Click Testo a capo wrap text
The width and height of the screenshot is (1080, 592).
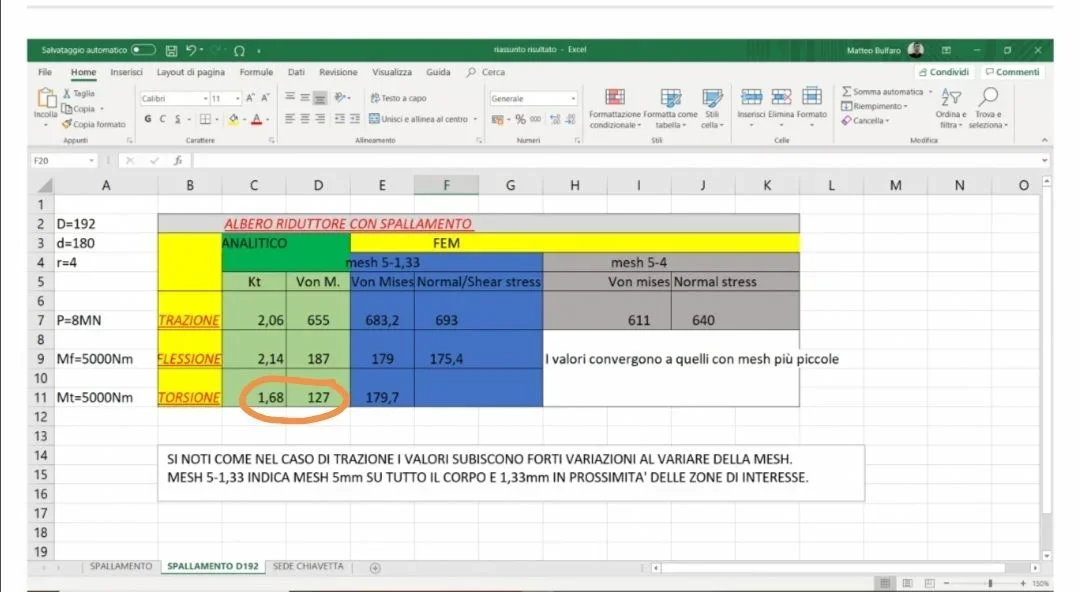pos(398,98)
